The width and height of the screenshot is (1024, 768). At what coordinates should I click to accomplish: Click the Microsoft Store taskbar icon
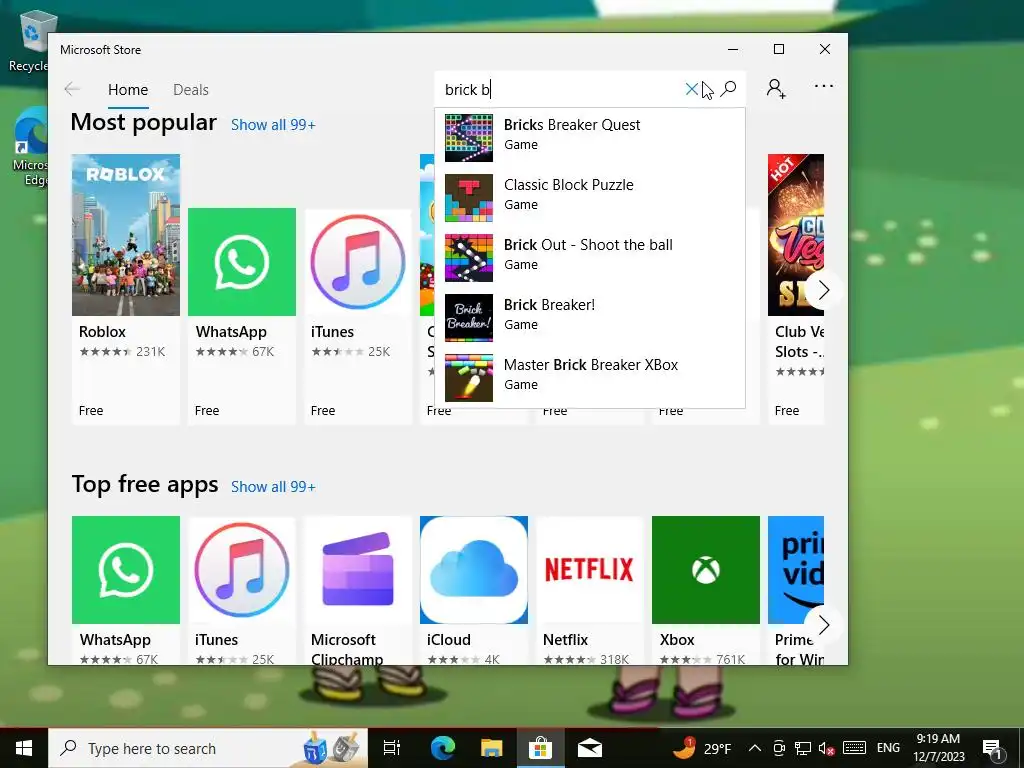coord(541,748)
